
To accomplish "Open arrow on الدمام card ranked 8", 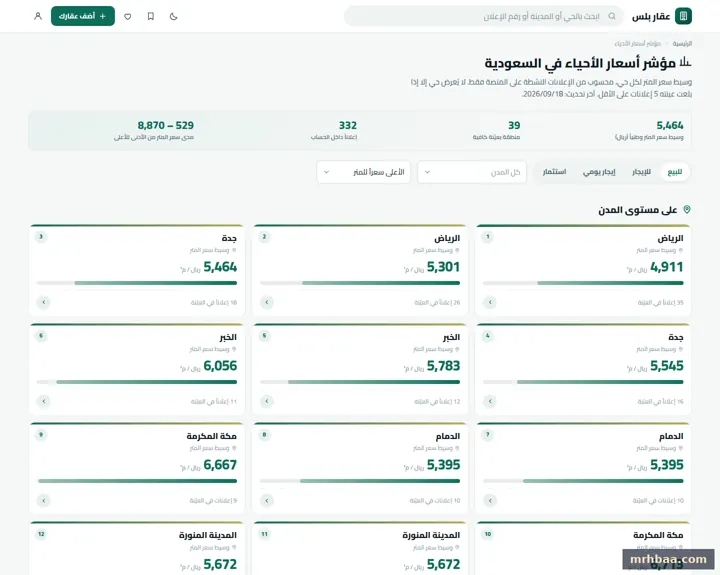I will pos(267,501).
